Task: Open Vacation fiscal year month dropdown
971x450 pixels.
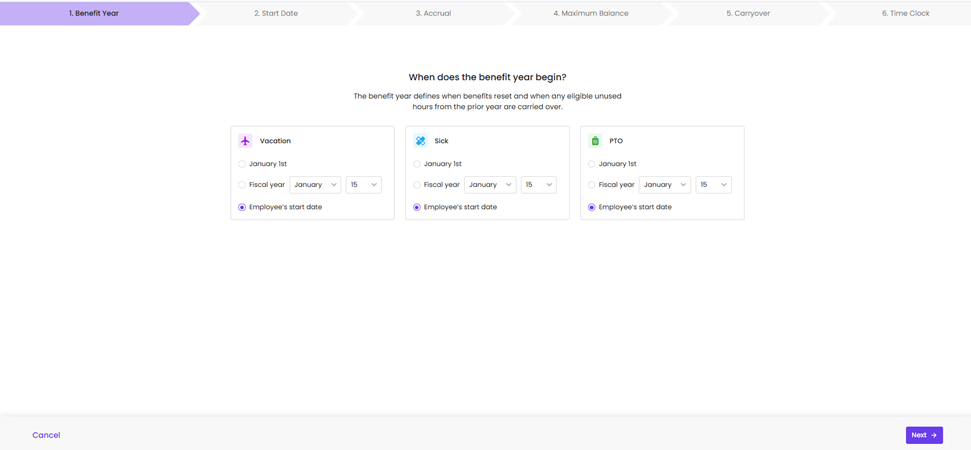Action: click(x=315, y=185)
